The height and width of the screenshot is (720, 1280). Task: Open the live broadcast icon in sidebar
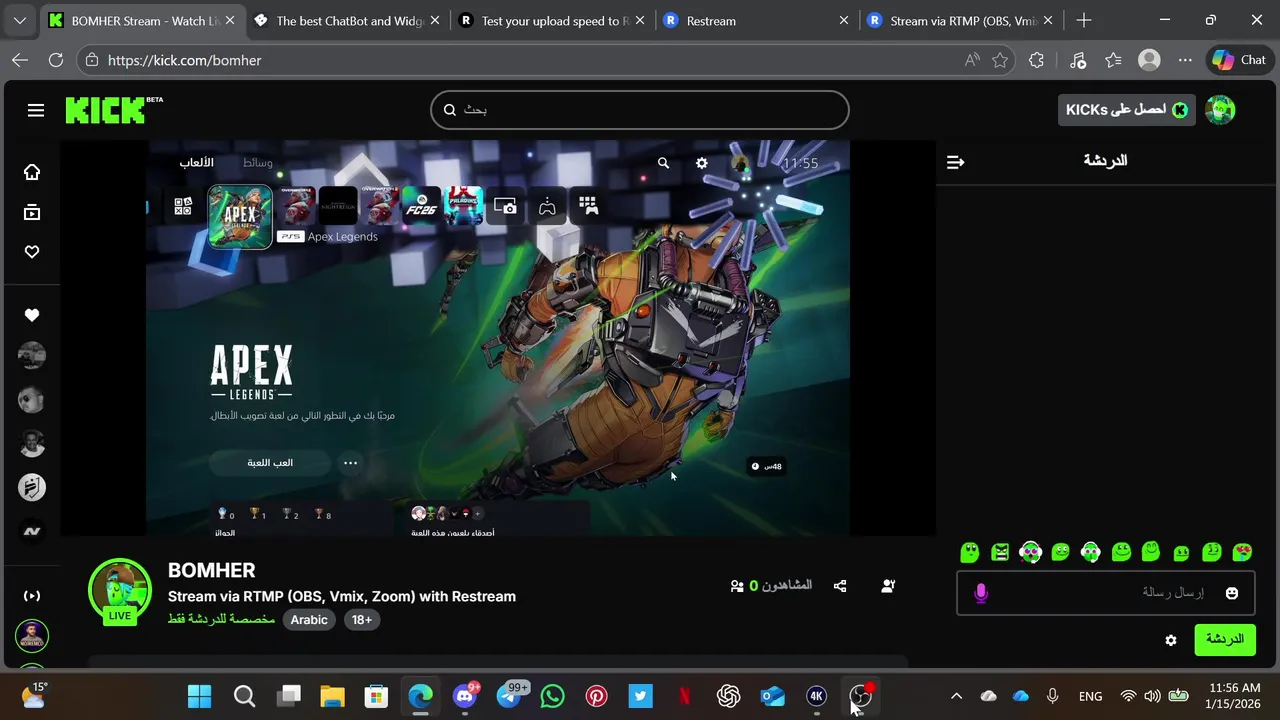tap(32, 596)
